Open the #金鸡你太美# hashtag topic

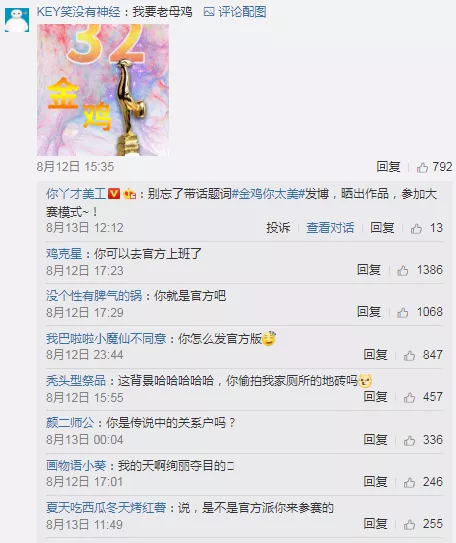point(268,194)
